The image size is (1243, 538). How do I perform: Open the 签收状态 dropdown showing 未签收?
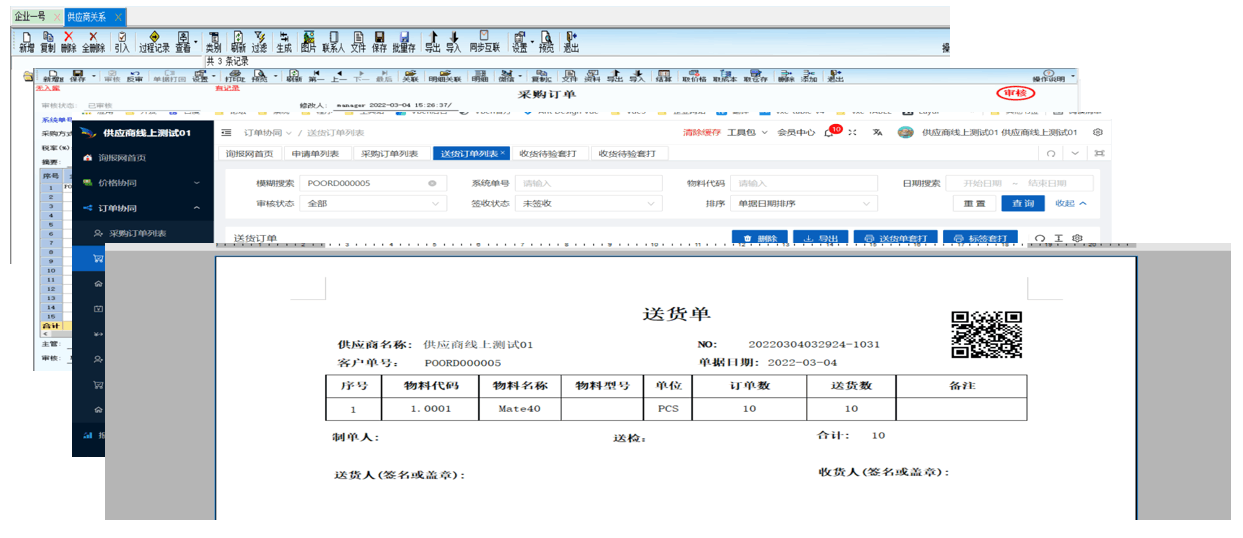(x=589, y=204)
